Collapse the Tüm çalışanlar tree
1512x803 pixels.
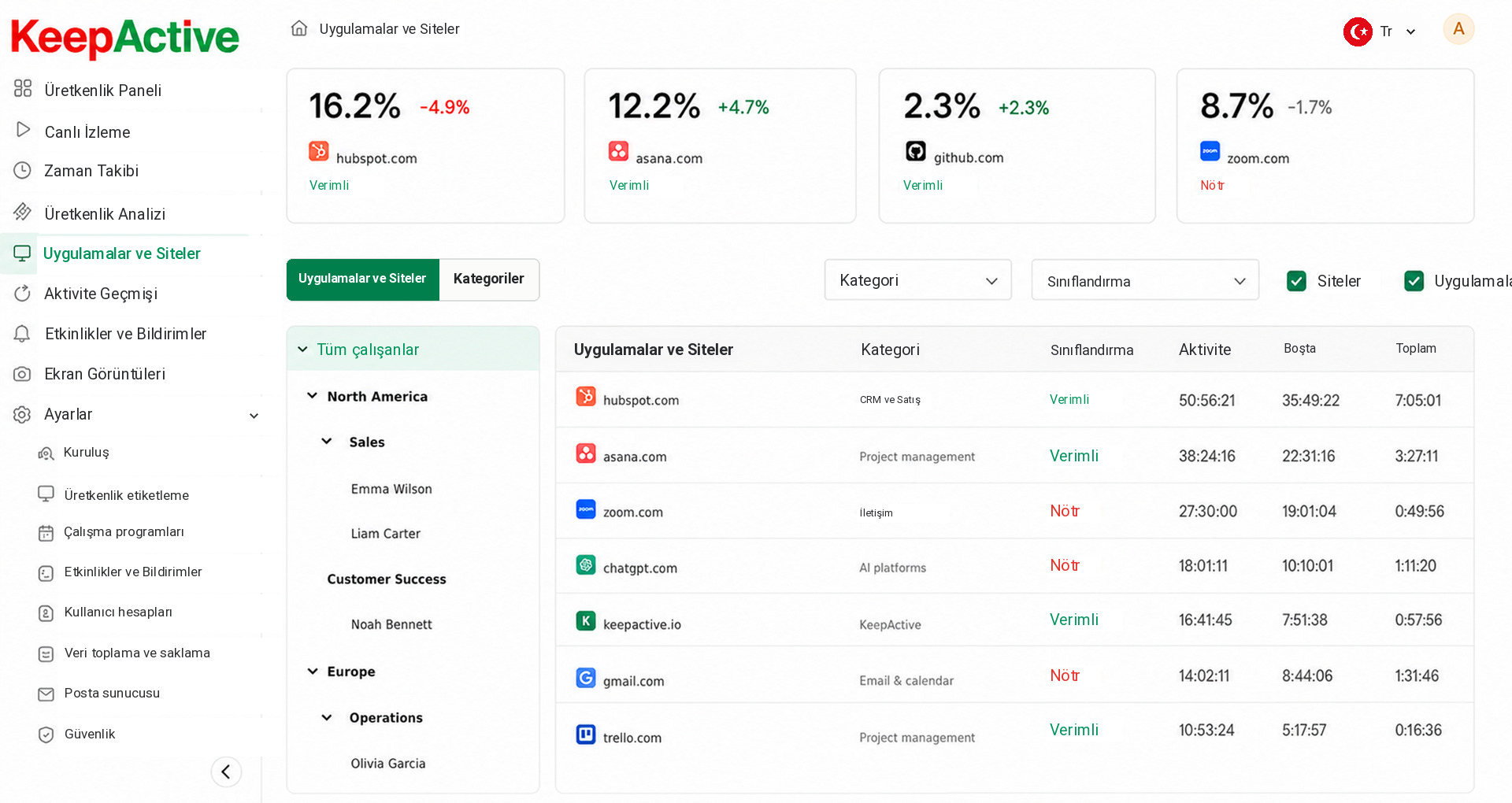pyautogui.click(x=302, y=349)
